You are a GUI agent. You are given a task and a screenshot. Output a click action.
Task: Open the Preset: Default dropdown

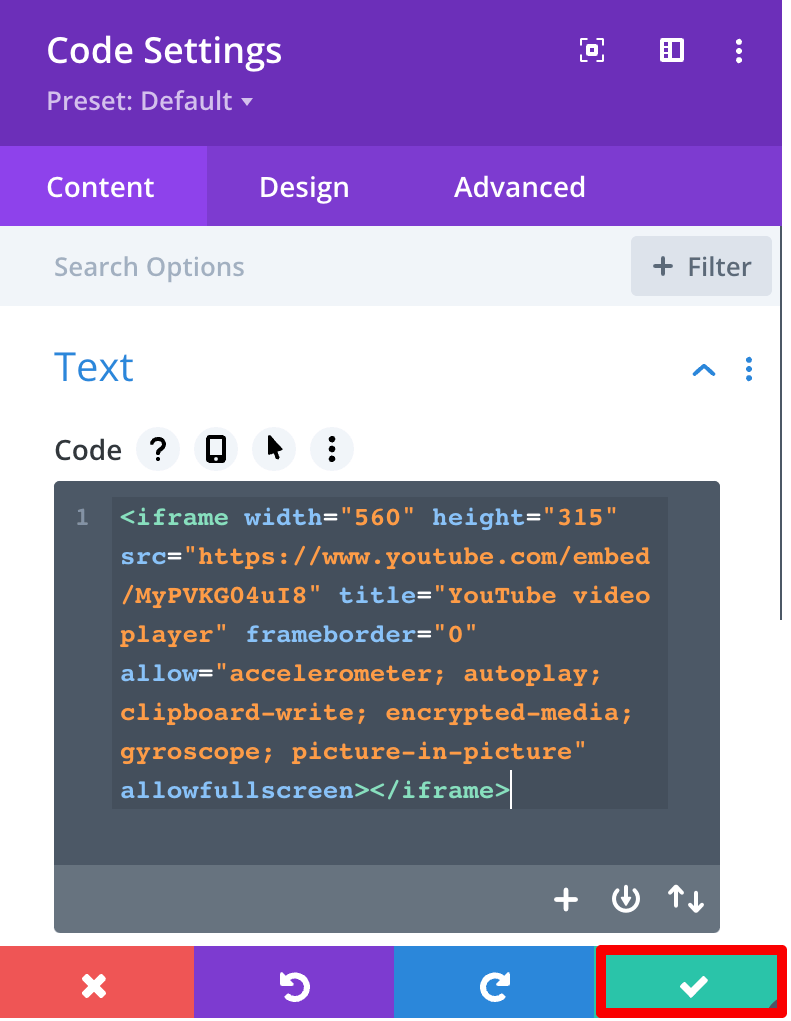coord(149,101)
